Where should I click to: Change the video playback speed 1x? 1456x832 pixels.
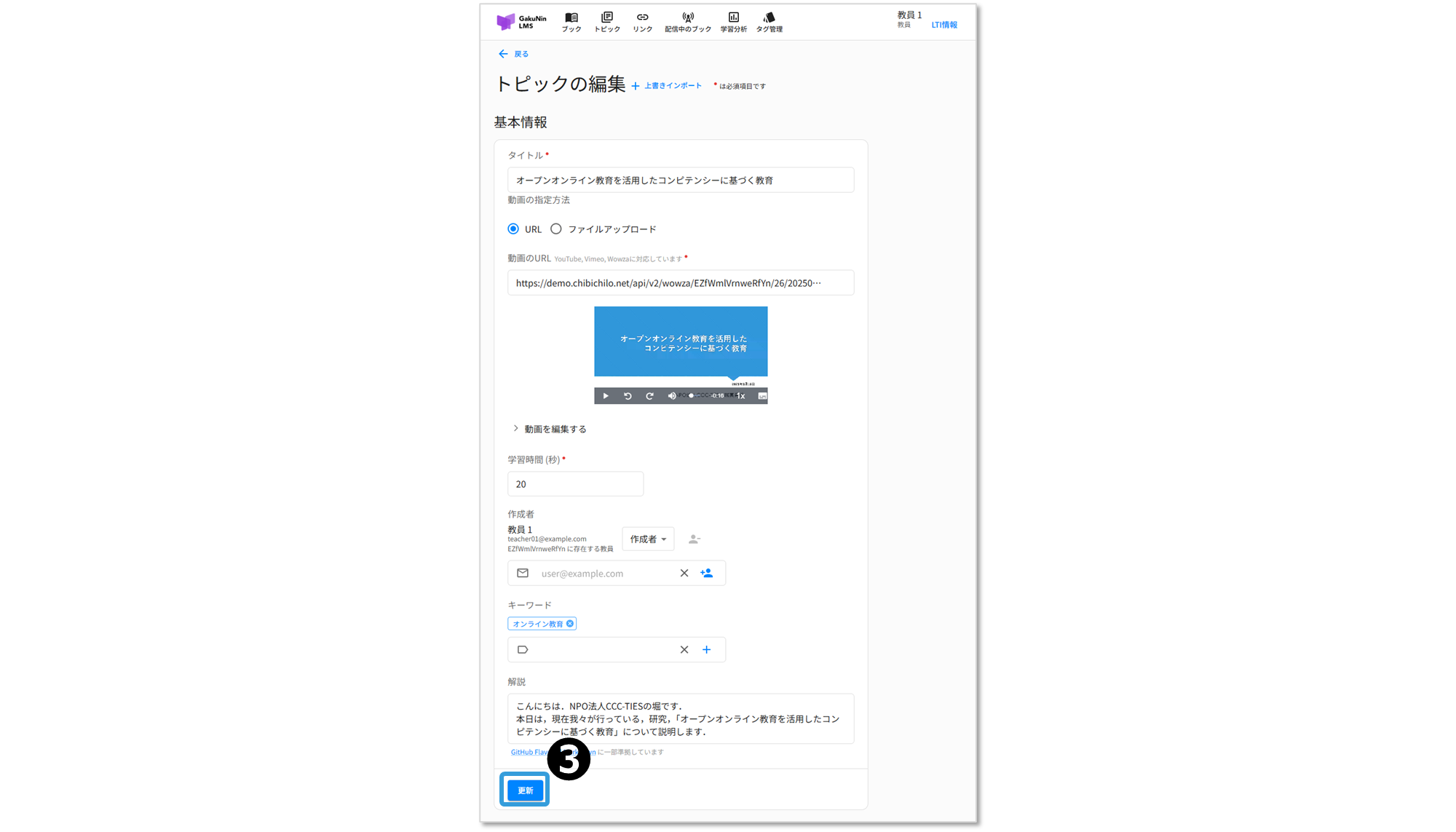[x=741, y=396]
